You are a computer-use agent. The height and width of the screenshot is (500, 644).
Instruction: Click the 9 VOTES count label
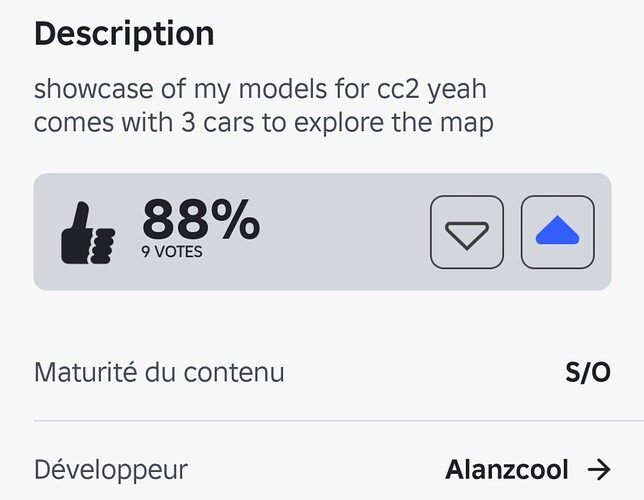click(x=171, y=252)
